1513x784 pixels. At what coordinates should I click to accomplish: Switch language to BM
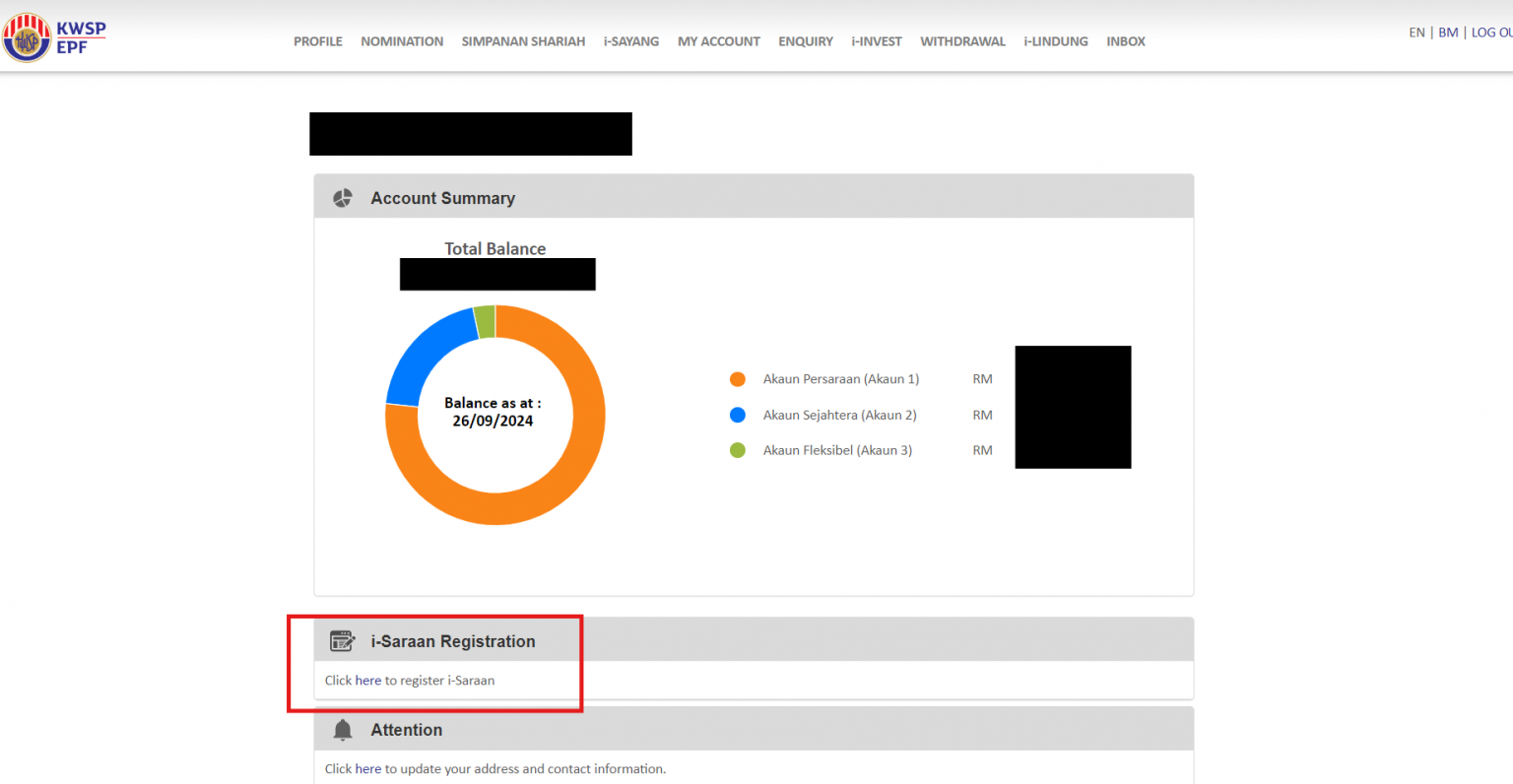pos(1448,32)
